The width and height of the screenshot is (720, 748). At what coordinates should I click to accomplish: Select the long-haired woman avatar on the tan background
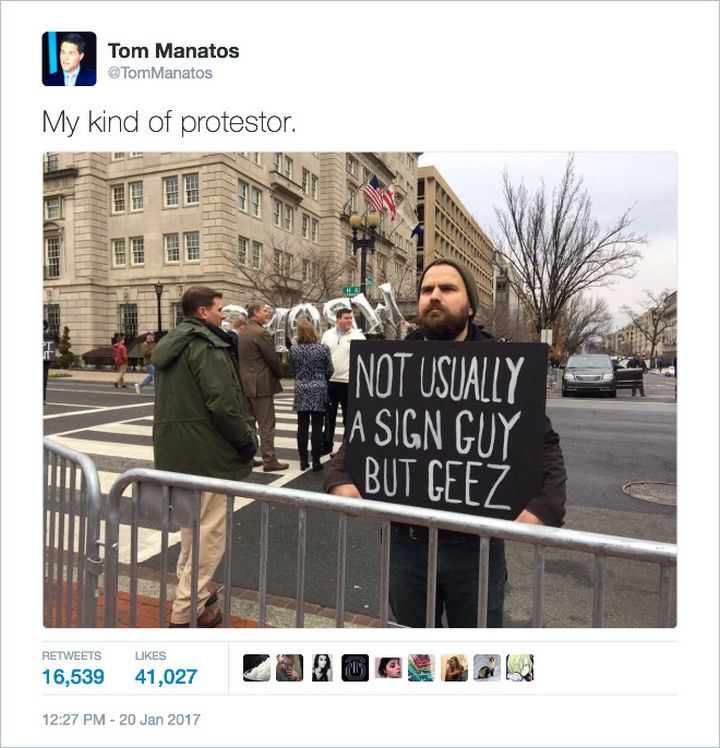[454, 667]
